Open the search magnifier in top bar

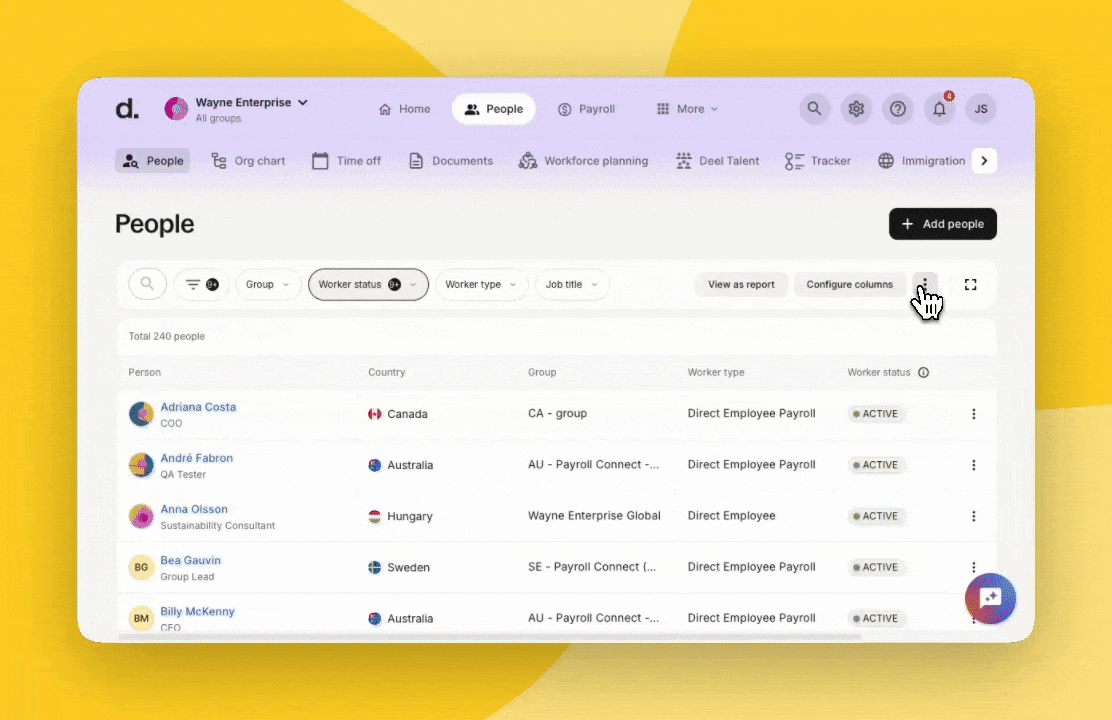pyautogui.click(x=814, y=109)
